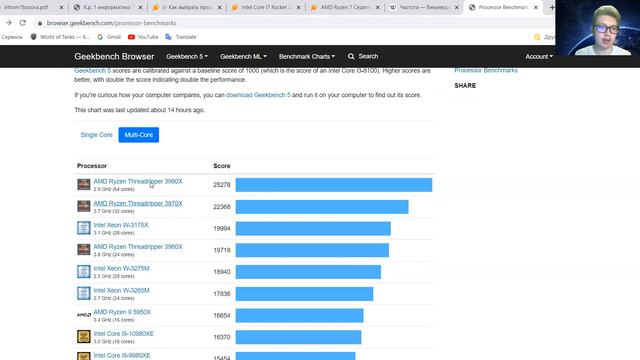This screenshot has height=360, width=640.
Task: Open Processor Benchmarks sidebar link
Action: [x=486, y=70]
